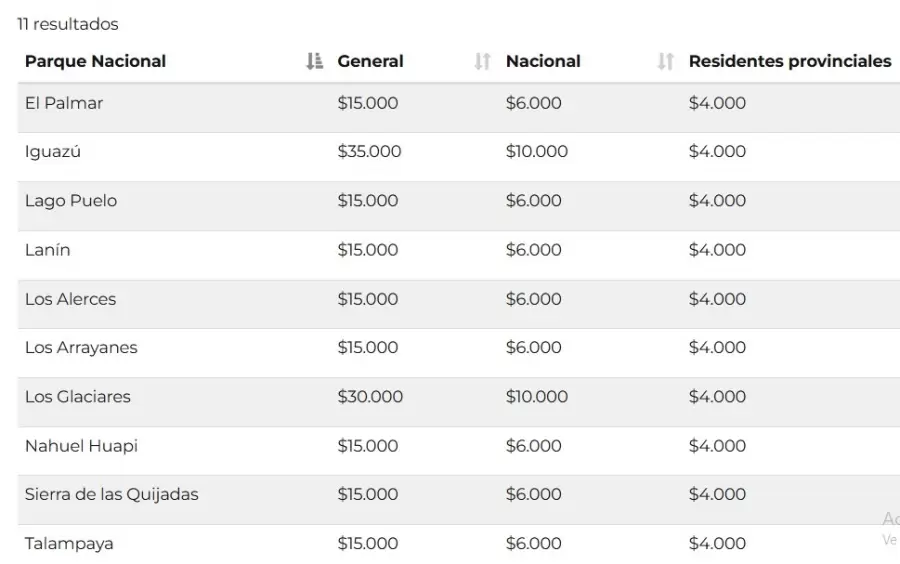Click Iguazú general price $35.000
The height and width of the screenshot is (564, 900).
369,152
